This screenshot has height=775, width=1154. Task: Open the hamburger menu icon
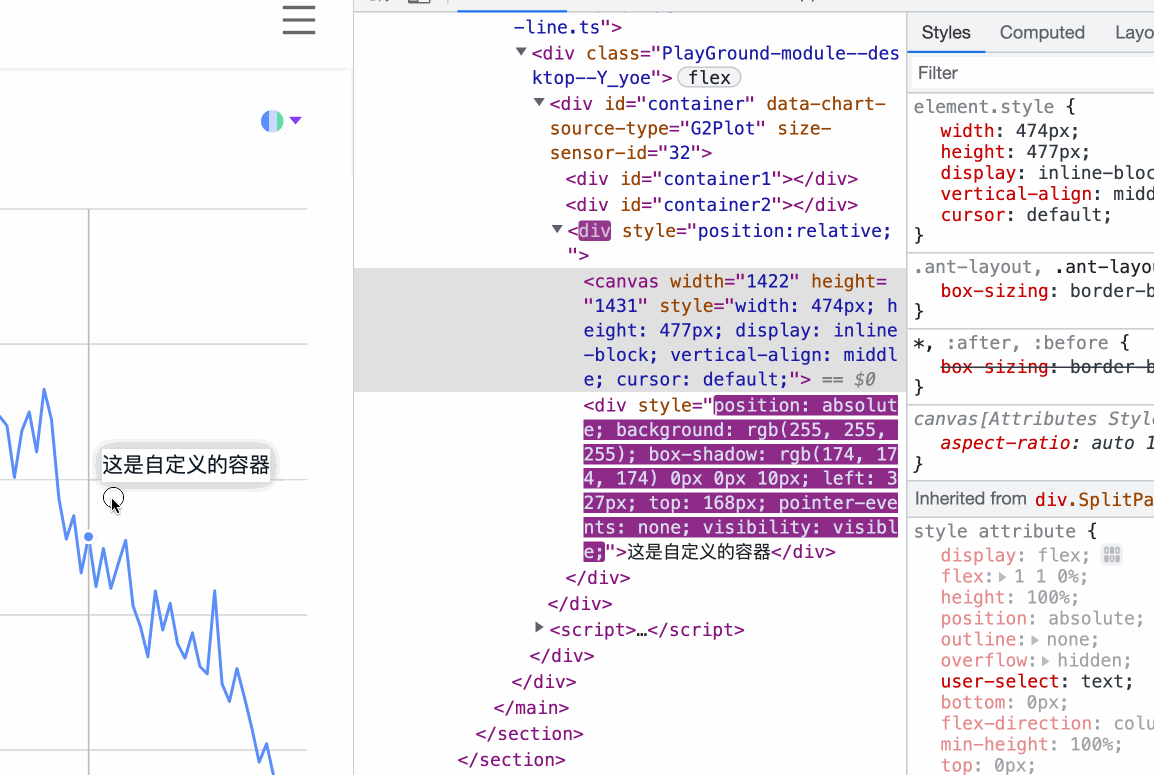[x=299, y=20]
